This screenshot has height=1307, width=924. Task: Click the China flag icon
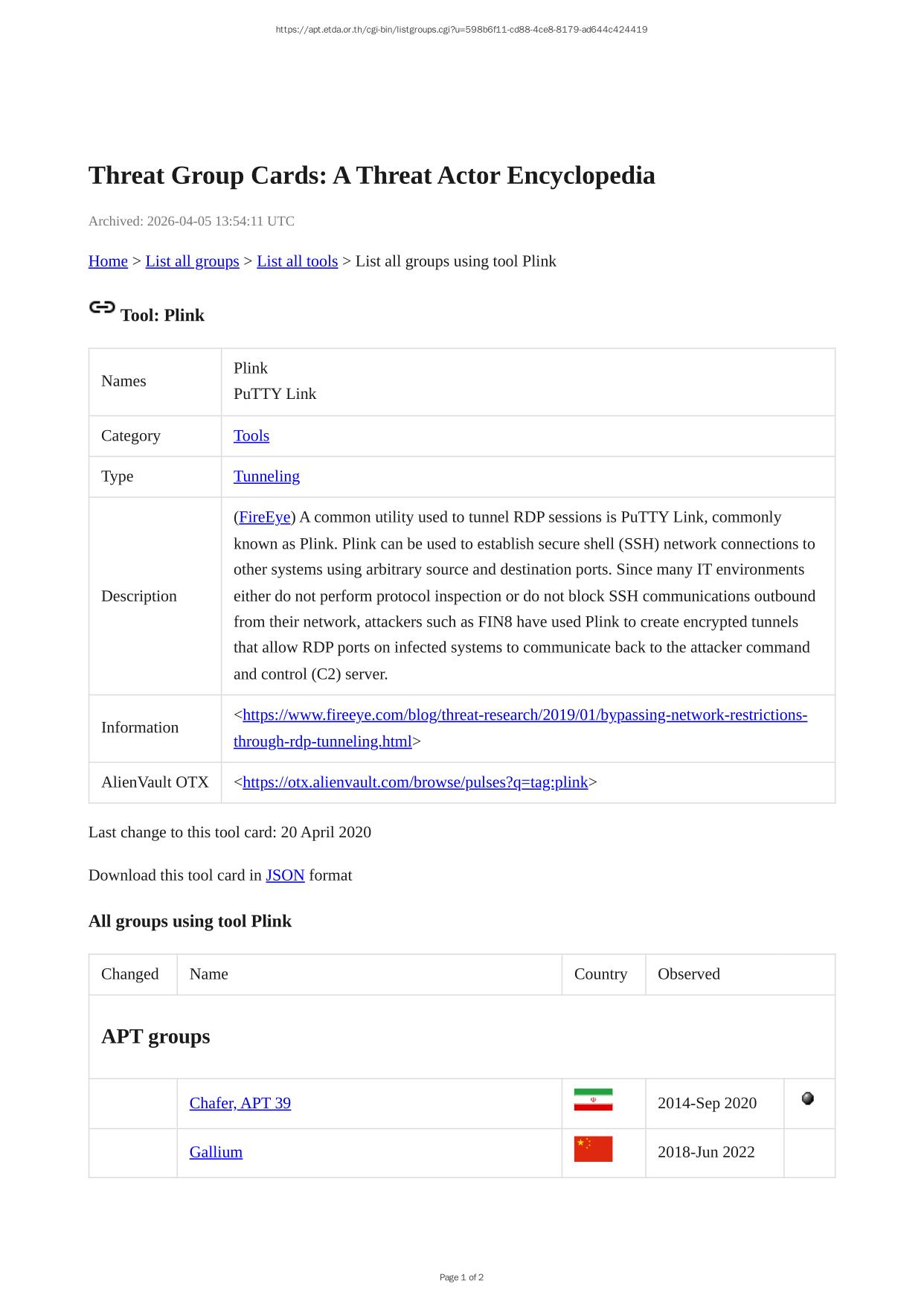[593, 1149]
